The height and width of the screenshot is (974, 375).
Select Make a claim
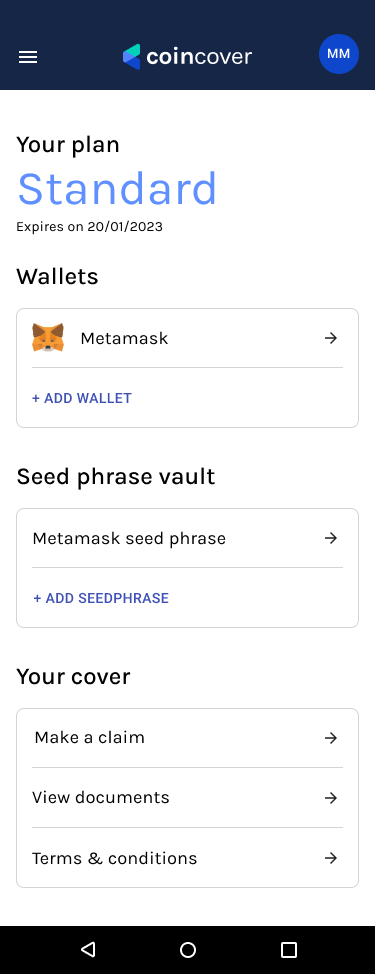(x=188, y=738)
